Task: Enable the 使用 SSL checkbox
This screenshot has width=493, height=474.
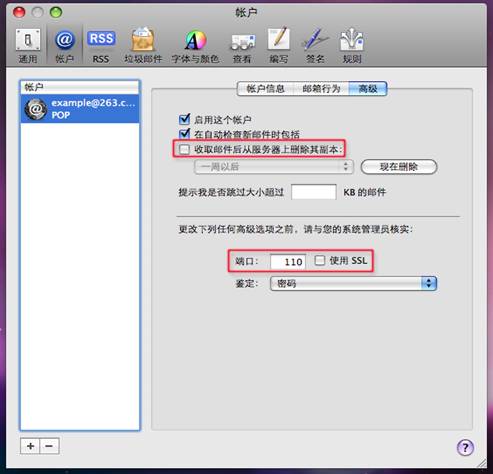Action: pos(320,260)
